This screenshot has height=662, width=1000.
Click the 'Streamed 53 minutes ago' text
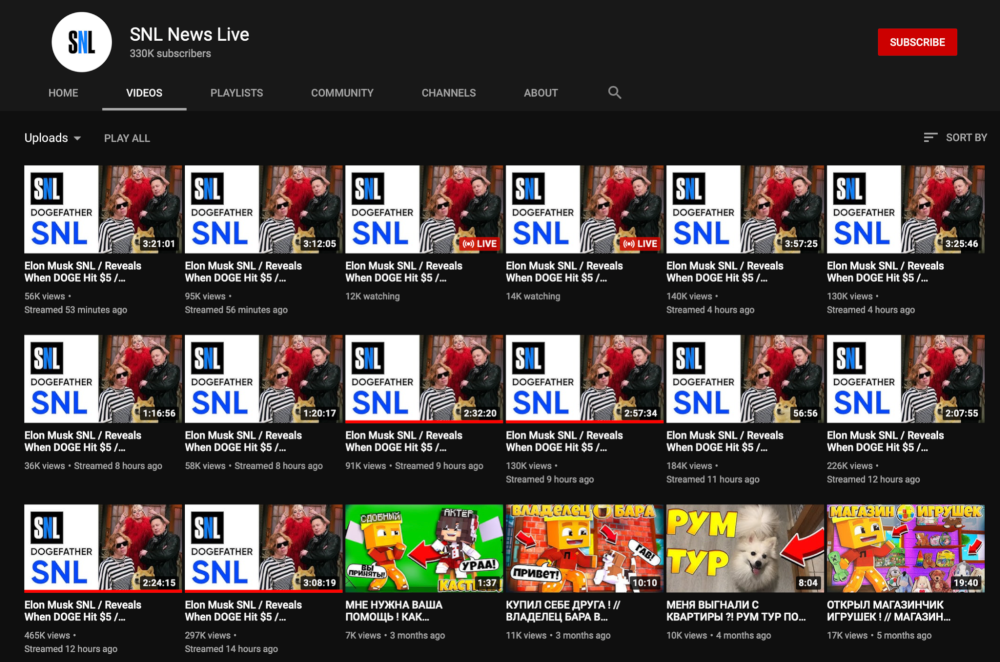(76, 310)
